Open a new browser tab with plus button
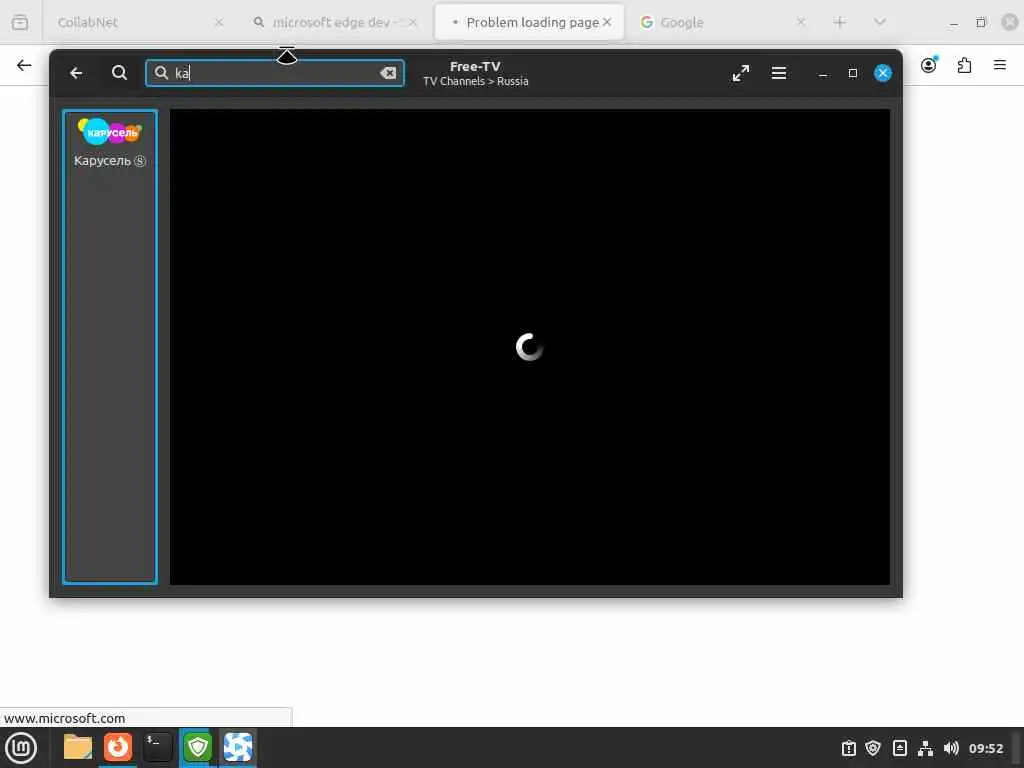This screenshot has width=1024, height=768. pos(840,22)
